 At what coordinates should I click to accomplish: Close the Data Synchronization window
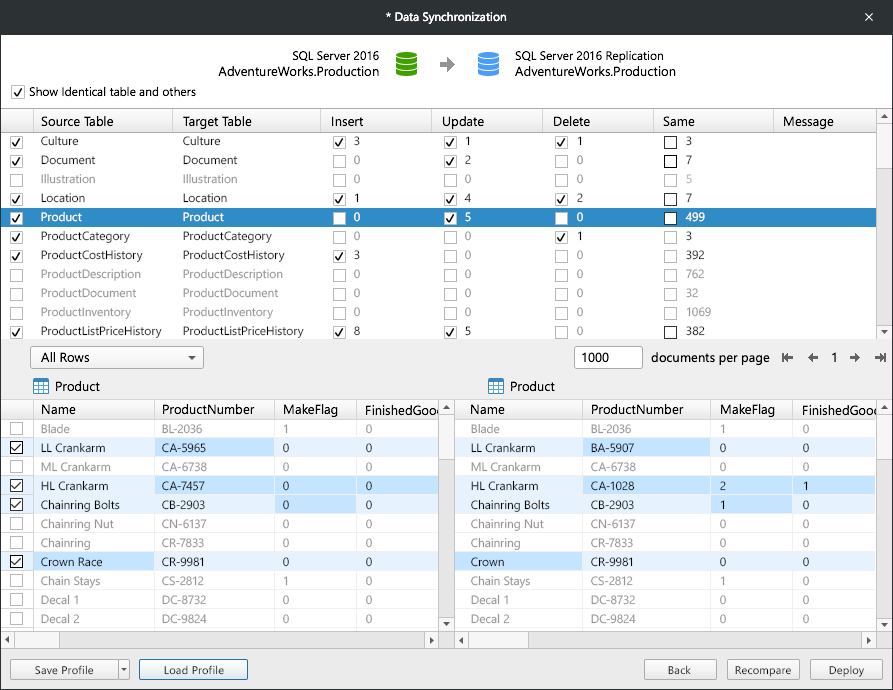coord(869,17)
